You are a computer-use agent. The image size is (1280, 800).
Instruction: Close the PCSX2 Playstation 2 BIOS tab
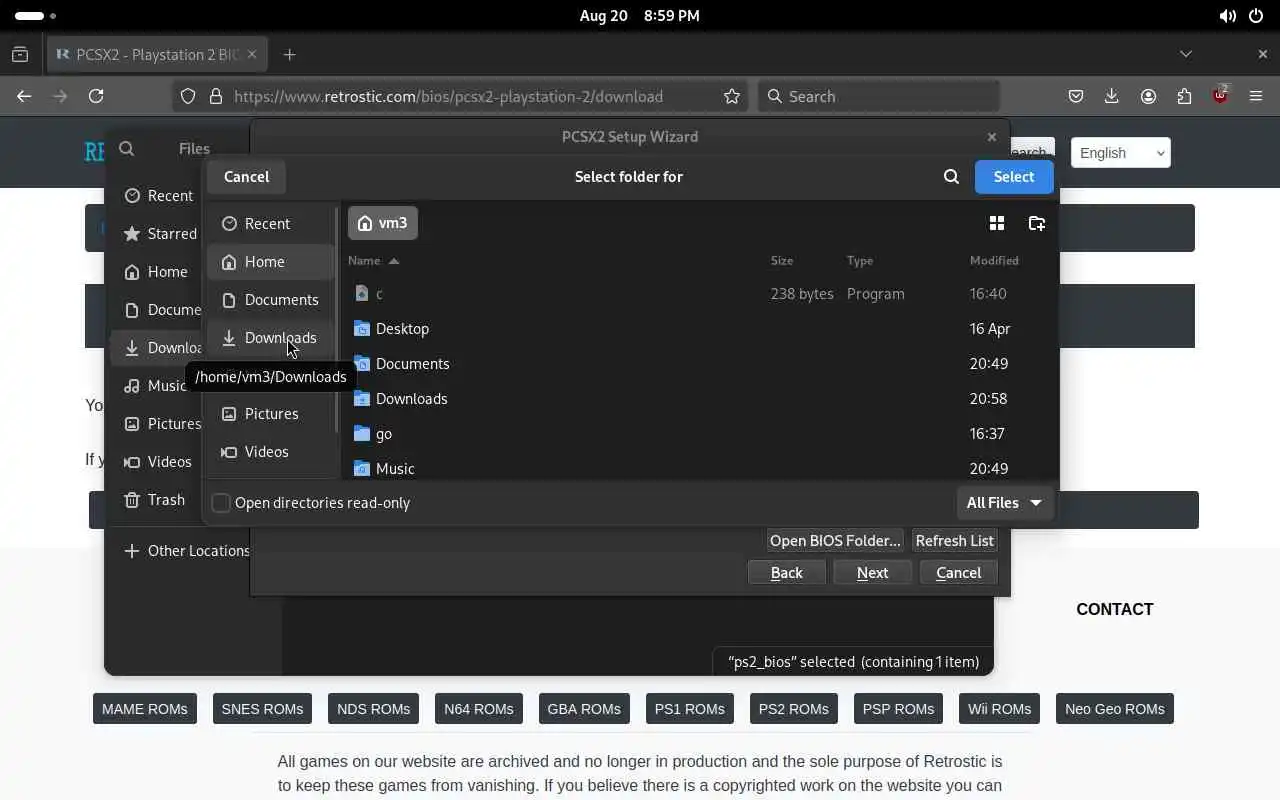tap(252, 55)
